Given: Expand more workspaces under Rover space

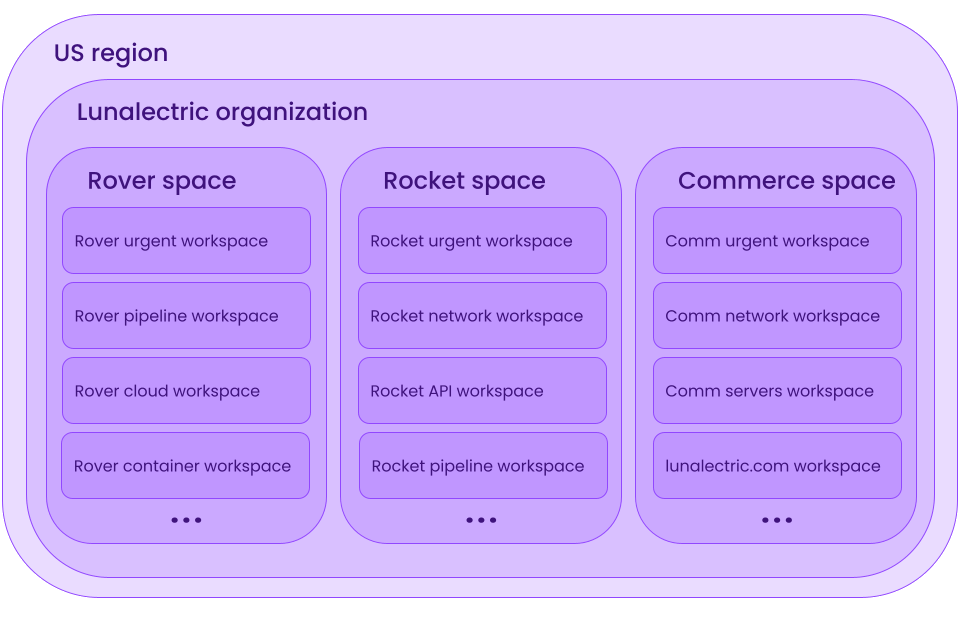Looking at the screenshot, I should (x=186, y=519).
